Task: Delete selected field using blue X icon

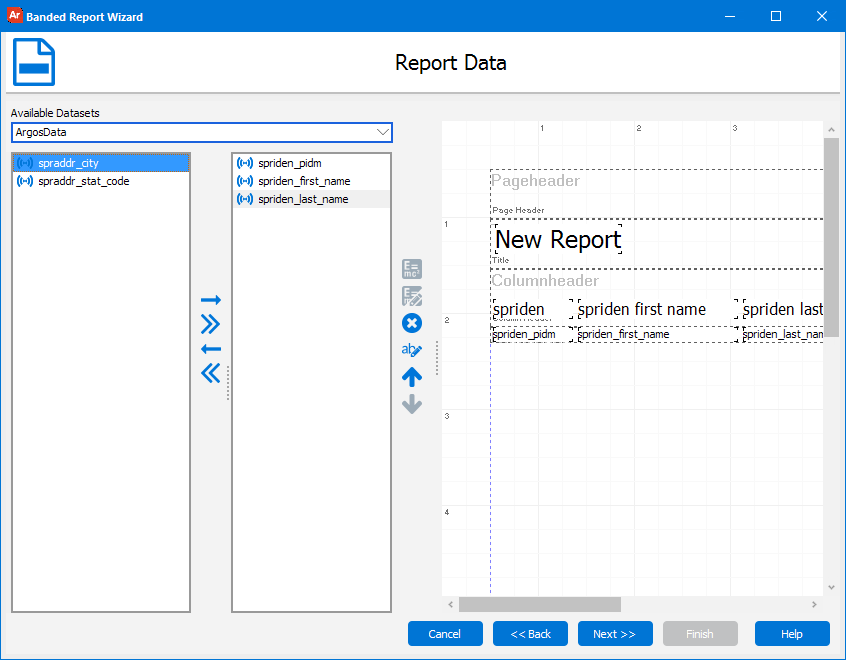Action: 412,323
